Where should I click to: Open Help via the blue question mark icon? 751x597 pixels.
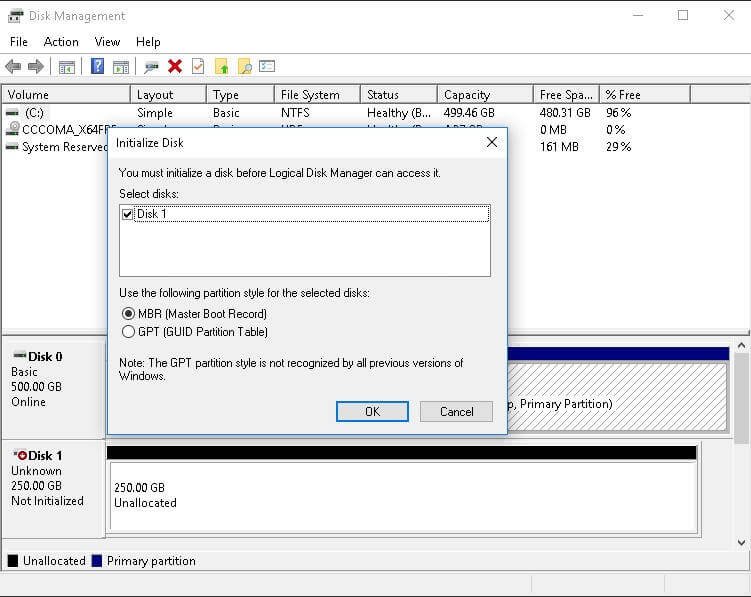pos(97,66)
